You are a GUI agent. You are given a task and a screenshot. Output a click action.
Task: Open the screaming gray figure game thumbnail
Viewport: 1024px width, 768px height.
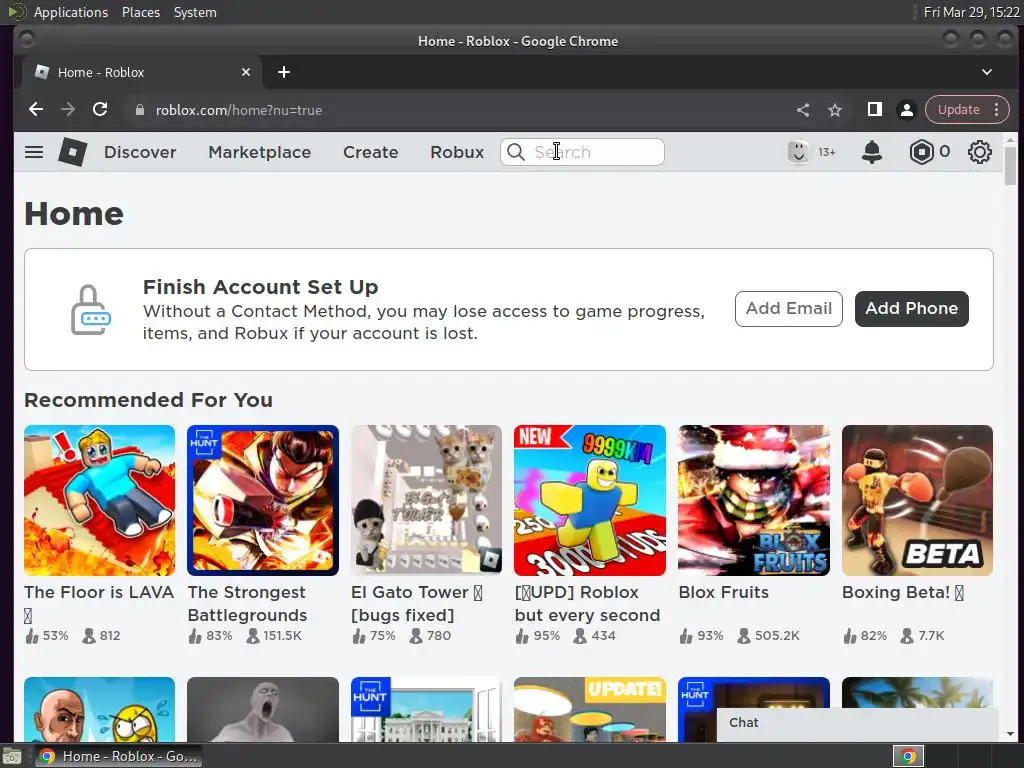click(x=263, y=709)
